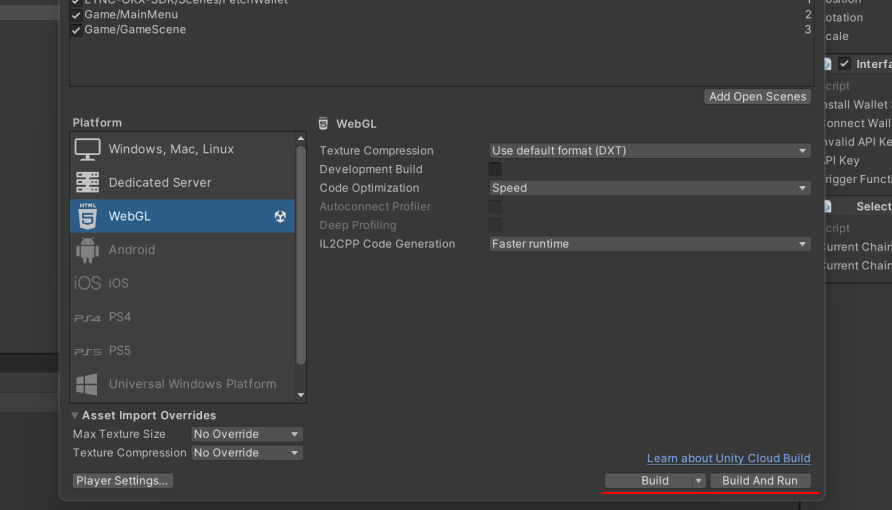Image resolution: width=892 pixels, height=510 pixels.
Task: Select the Universal Windows Platform label
Action: tap(192, 384)
